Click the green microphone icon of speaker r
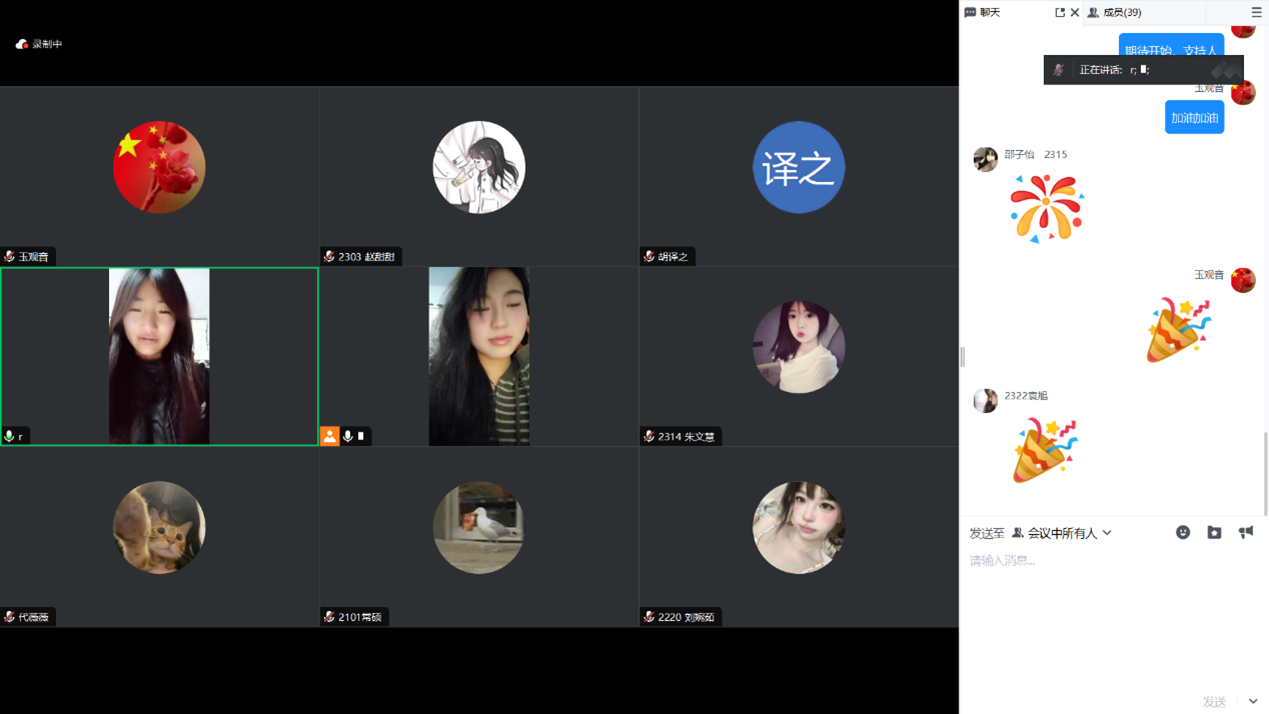This screenshot has width=1269, height=714. click(9, 437)
